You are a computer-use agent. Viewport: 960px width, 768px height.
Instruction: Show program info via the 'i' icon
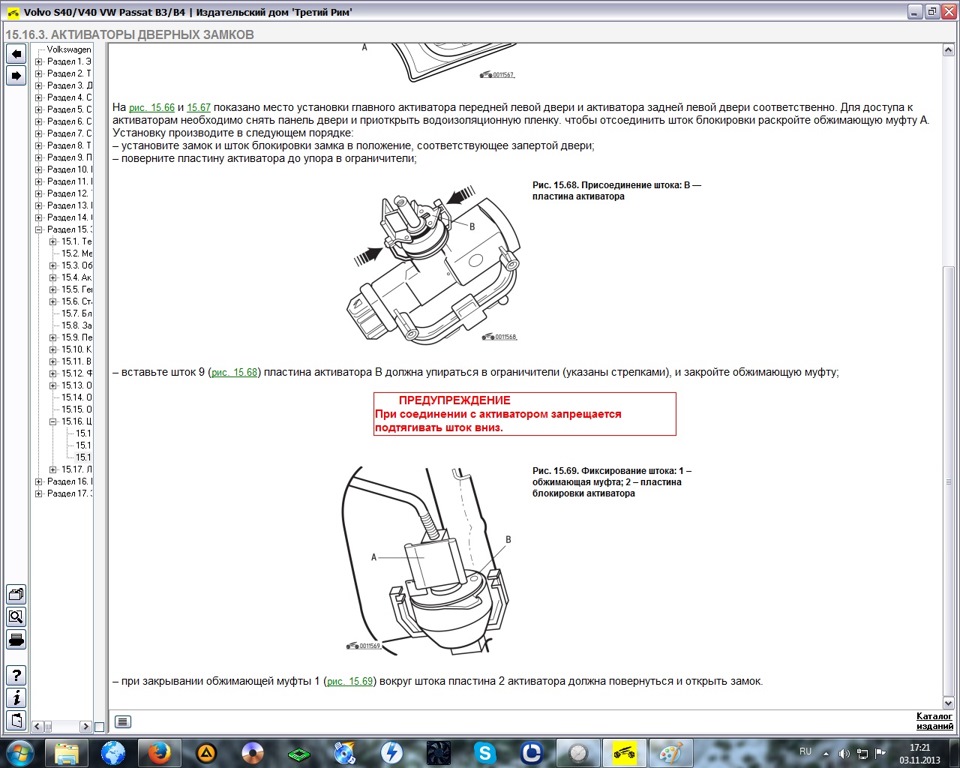pos(17,698)
